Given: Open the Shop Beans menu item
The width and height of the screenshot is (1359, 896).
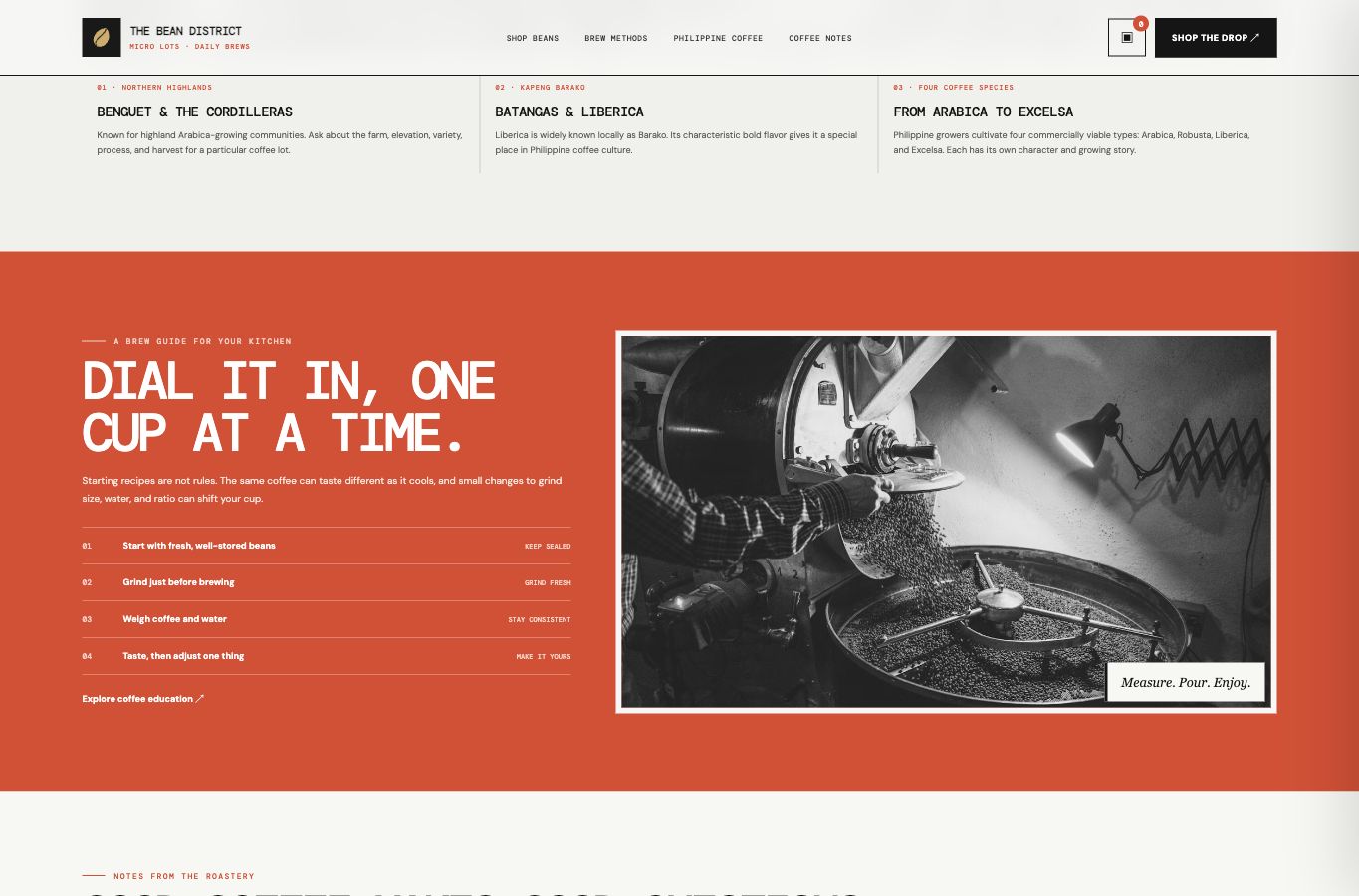Looking at the screenshot, I should pos(533,38).
